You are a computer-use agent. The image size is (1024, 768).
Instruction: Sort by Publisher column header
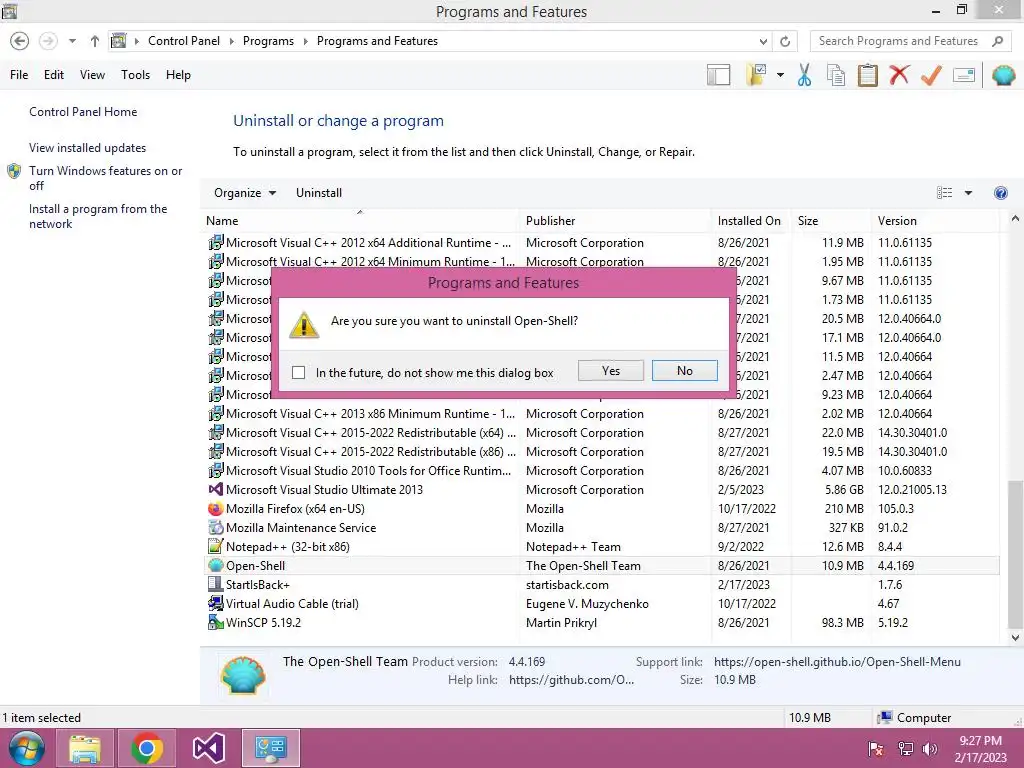point(616,221)
